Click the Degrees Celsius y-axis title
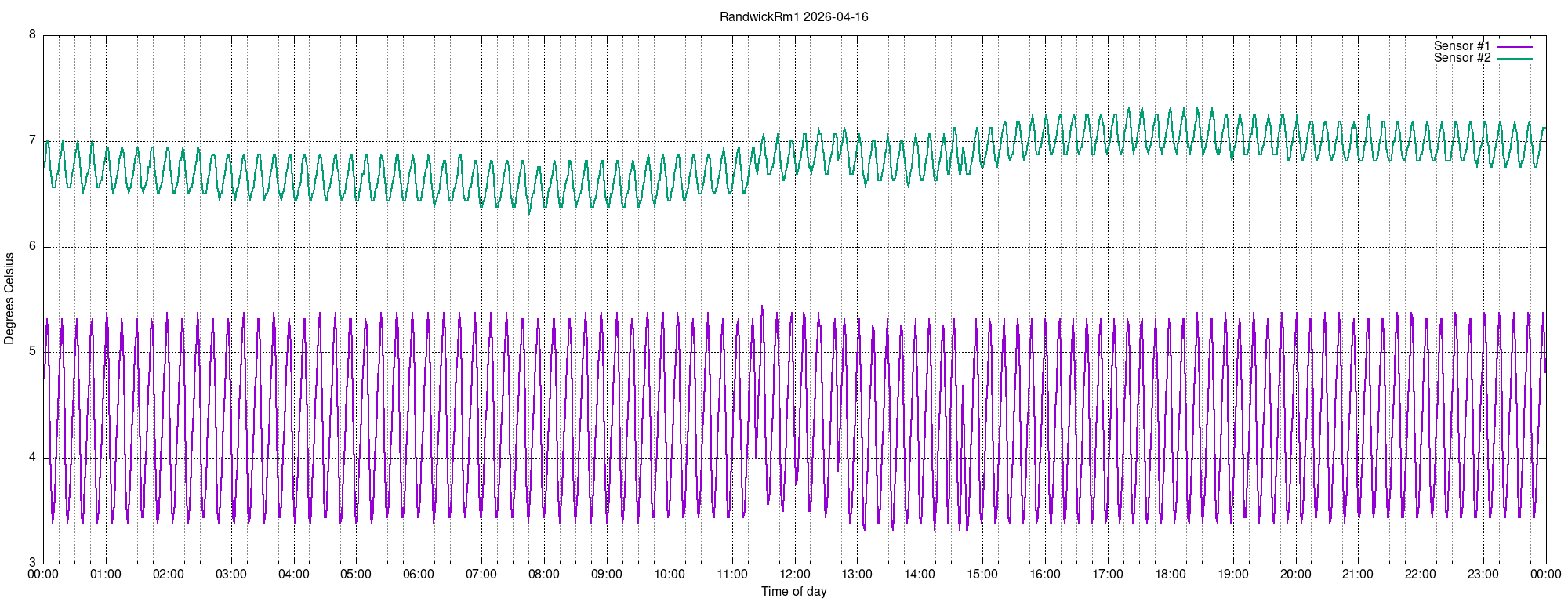 (9, 299)
